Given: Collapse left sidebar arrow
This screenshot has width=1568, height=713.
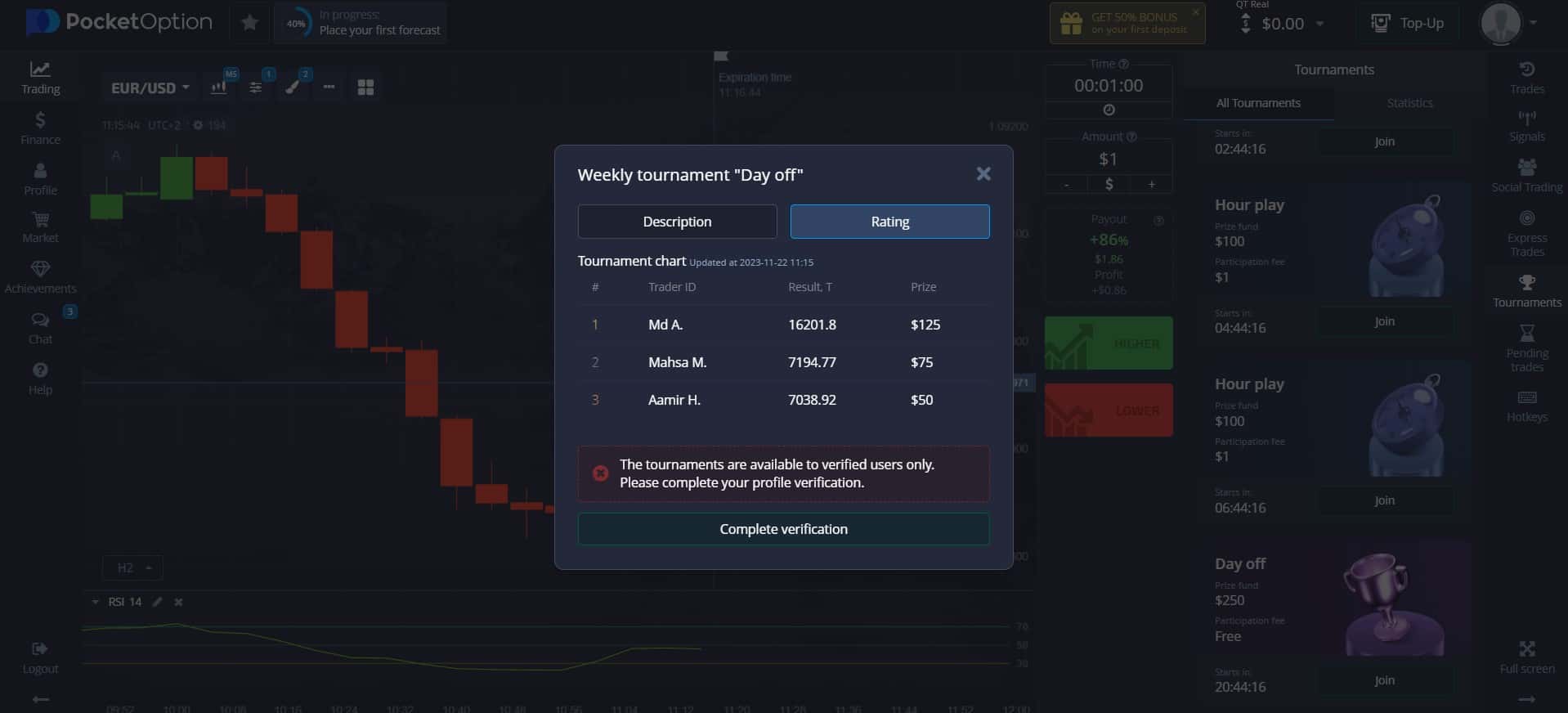Looking at the screenshot, I should point(40,699).
